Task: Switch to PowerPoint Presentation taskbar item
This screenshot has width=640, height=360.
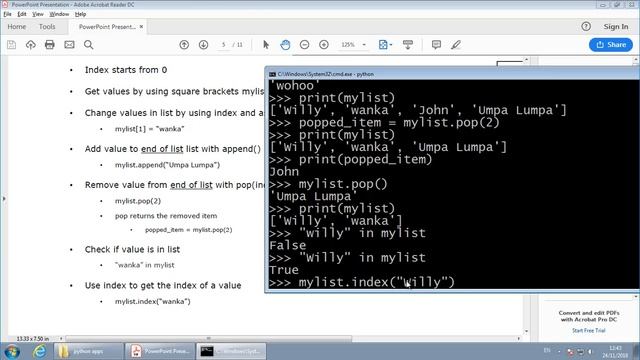Action: 160,351
